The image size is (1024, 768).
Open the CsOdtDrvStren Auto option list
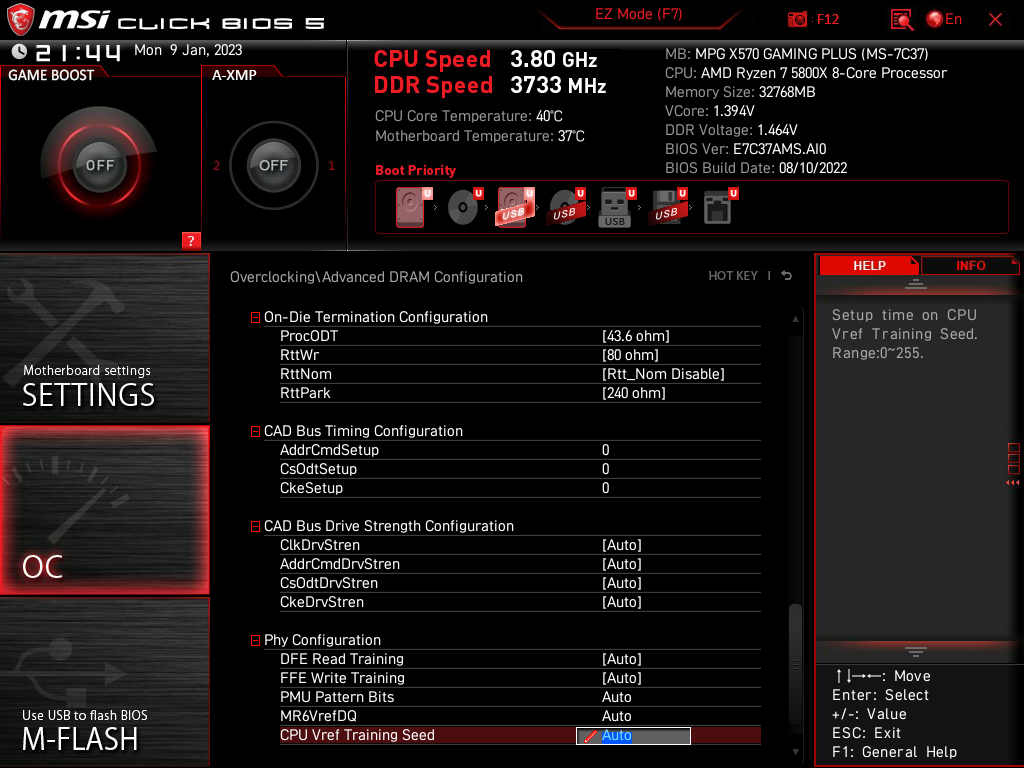622,583
